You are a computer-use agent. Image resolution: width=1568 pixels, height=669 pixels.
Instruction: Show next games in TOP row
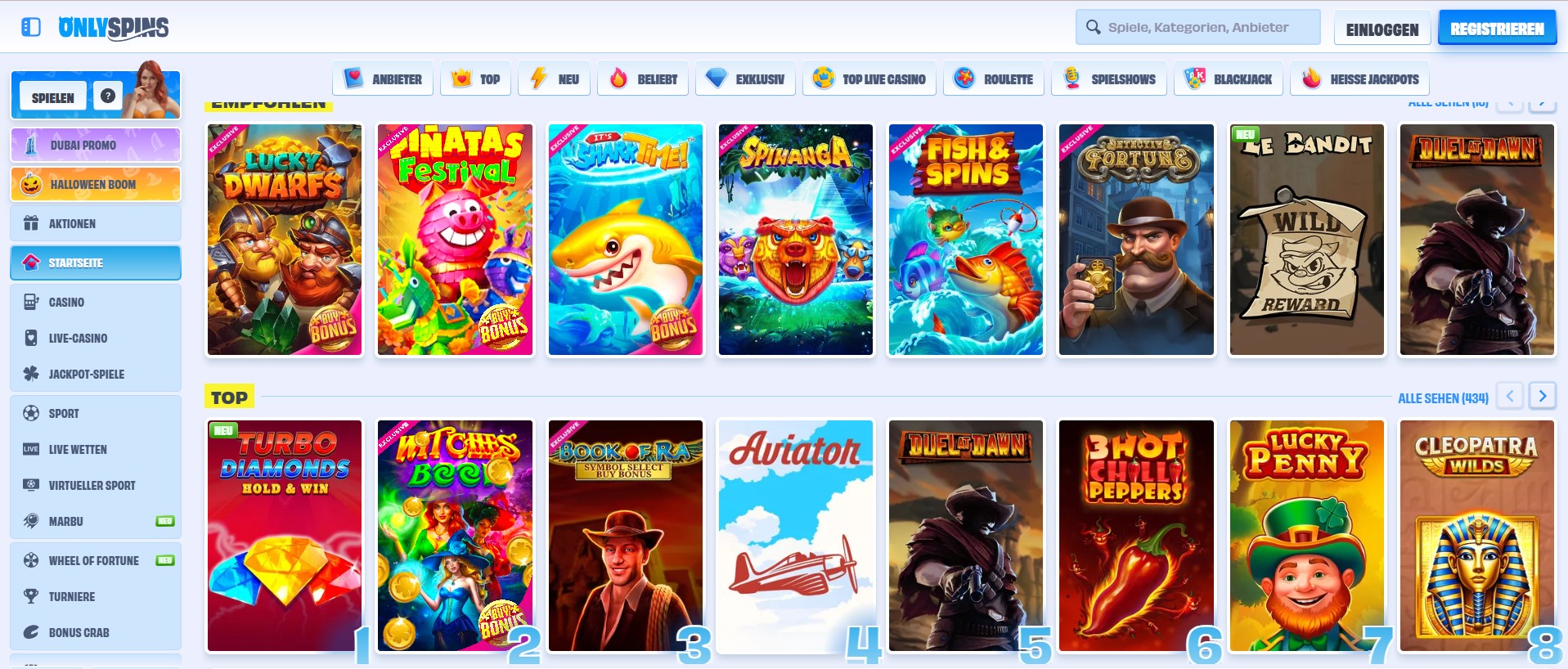tap(1542, 397)
